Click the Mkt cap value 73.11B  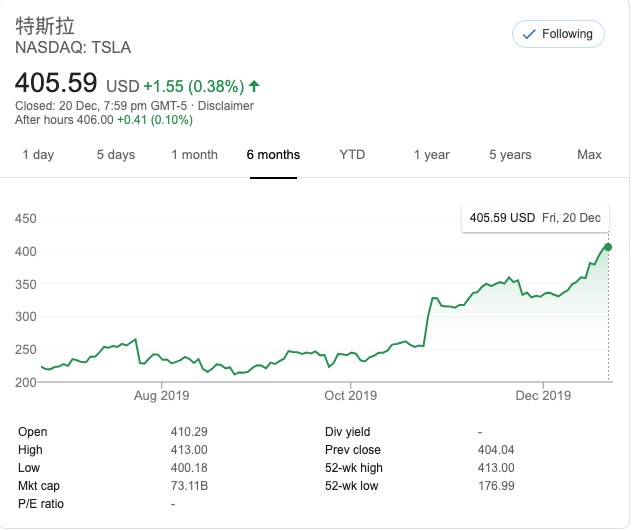pos(189,486)
